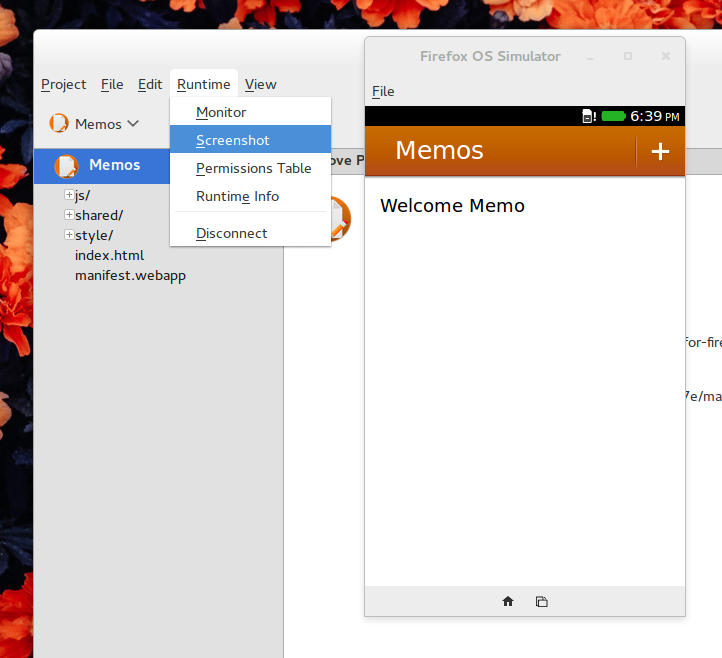Tap the simulator home button
722x658 pixels.
[x=508, y=601]
